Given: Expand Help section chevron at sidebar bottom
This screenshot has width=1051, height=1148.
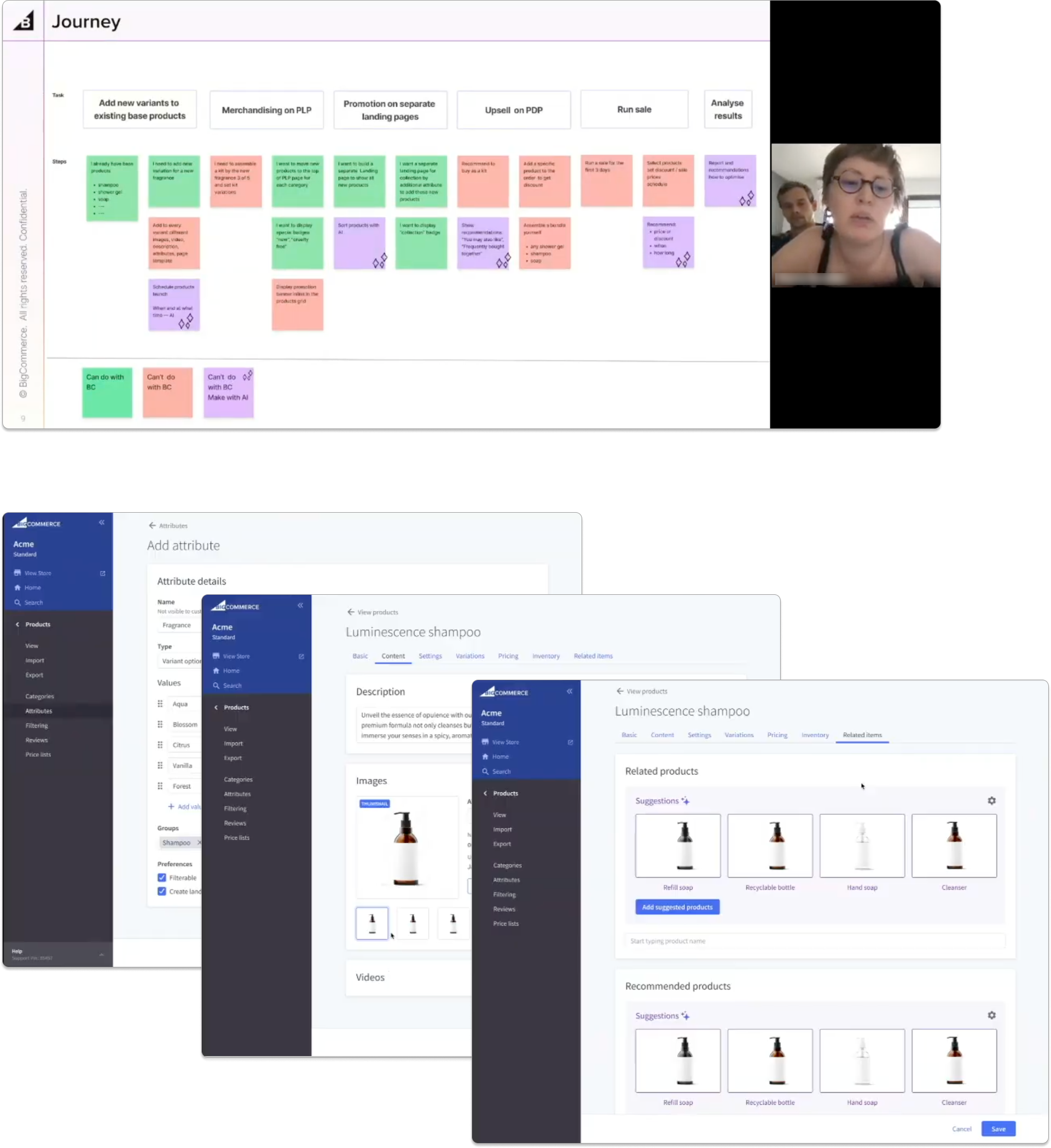Looking at the screenshot, I should click(101, 955).
